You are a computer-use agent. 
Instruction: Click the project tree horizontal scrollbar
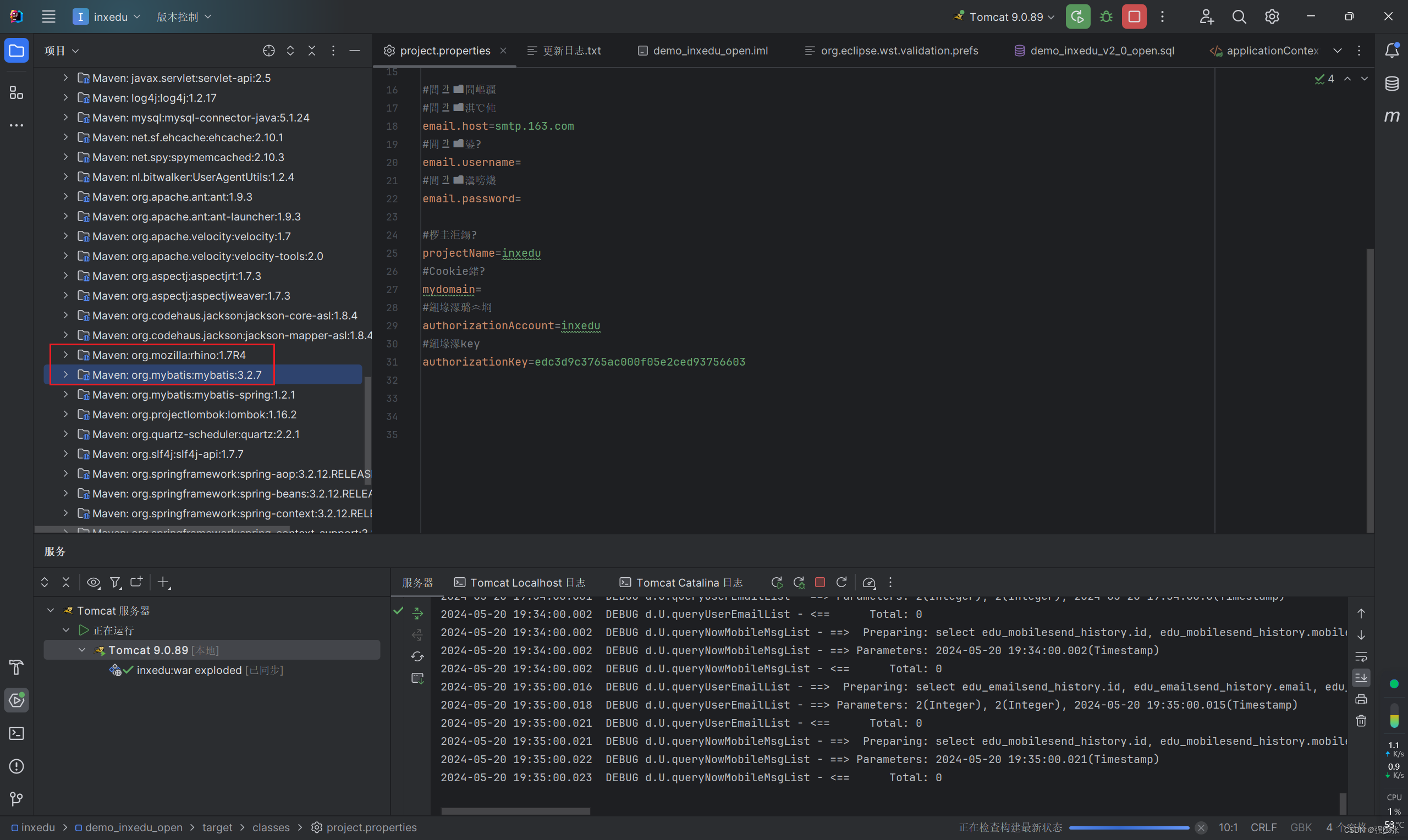(x=162, y=529)
